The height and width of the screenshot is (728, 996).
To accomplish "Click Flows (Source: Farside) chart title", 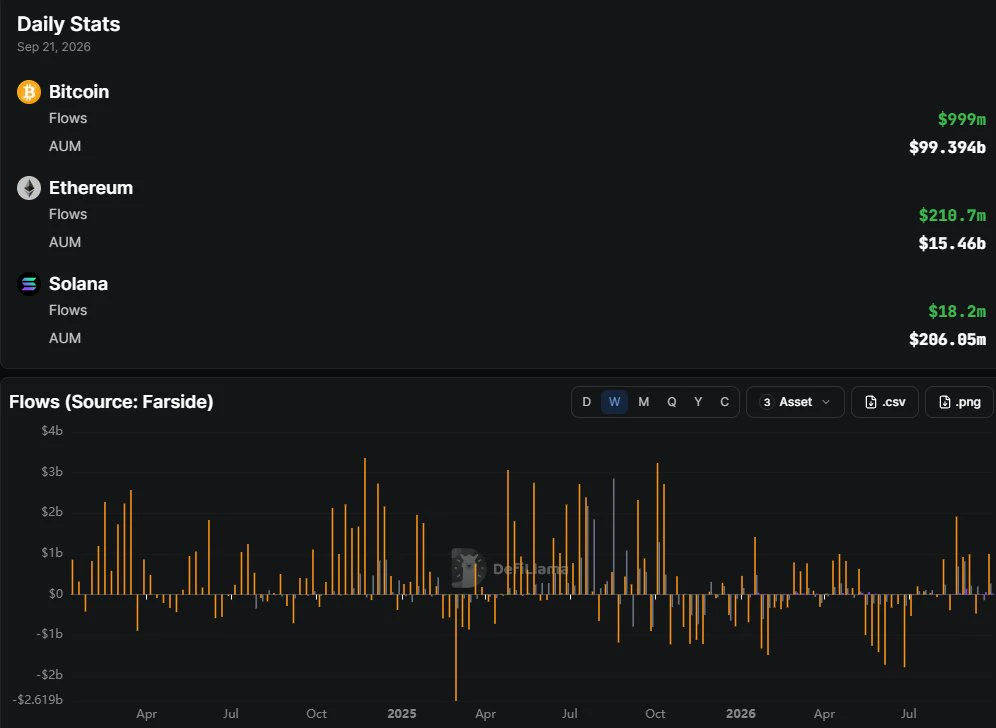I will point(111,402).
